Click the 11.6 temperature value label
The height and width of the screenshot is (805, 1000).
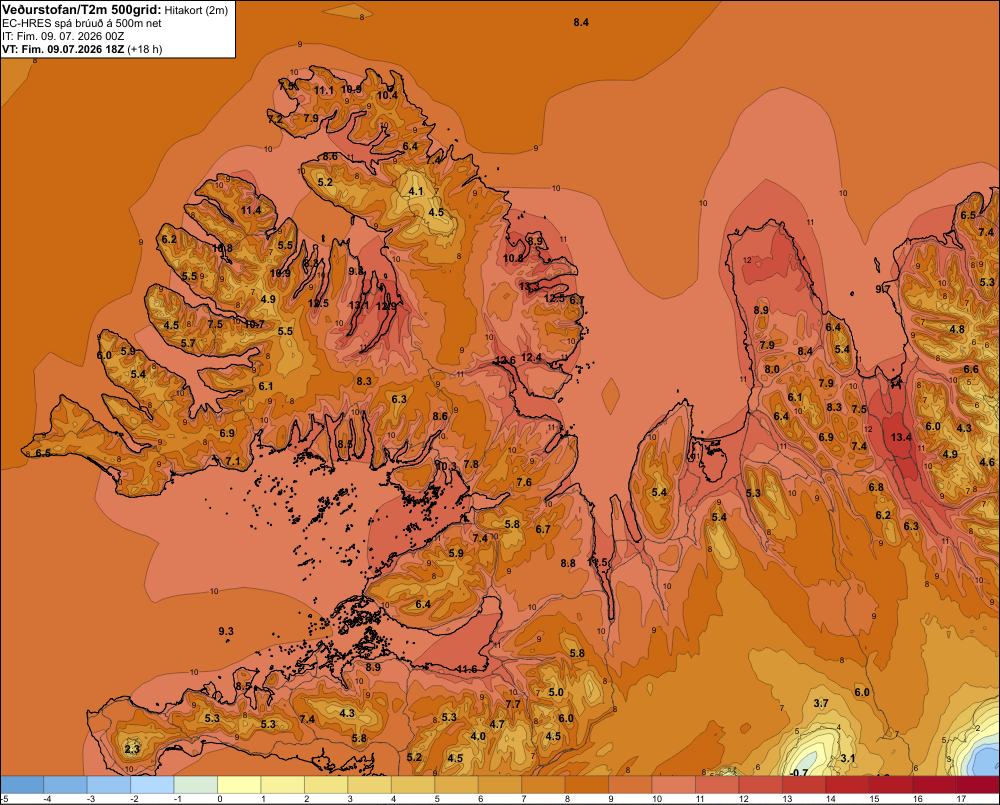467,668
